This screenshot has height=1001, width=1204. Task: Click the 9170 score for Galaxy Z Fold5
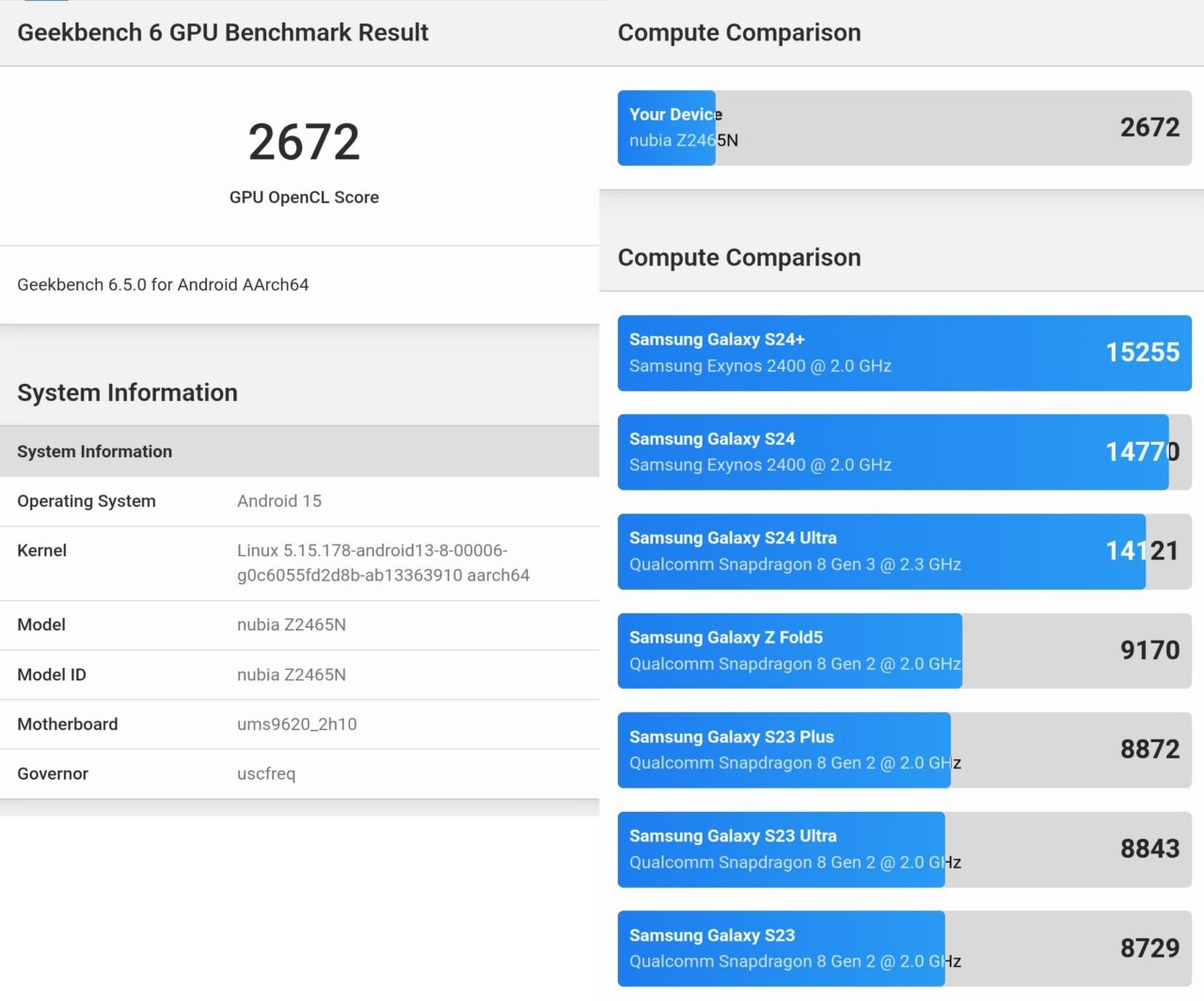[1149, 650]
